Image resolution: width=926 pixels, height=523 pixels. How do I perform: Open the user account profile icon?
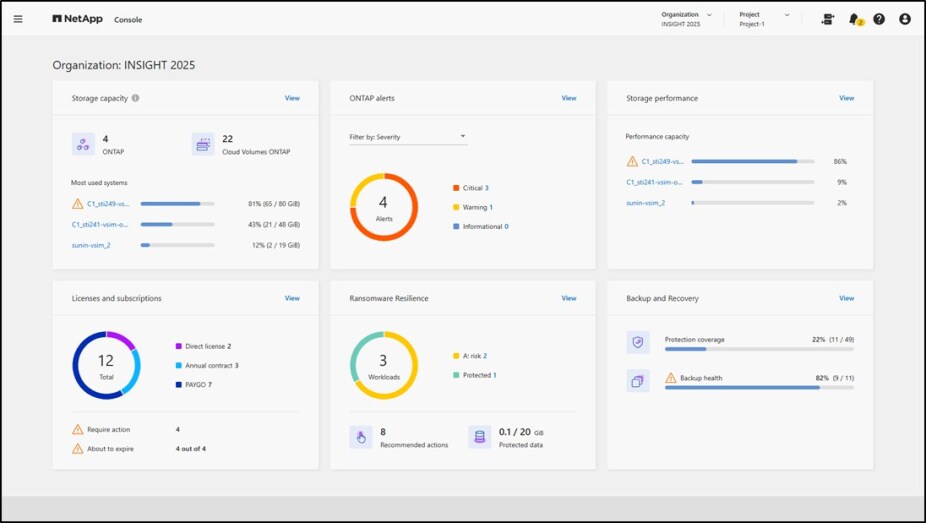point(905,19)
